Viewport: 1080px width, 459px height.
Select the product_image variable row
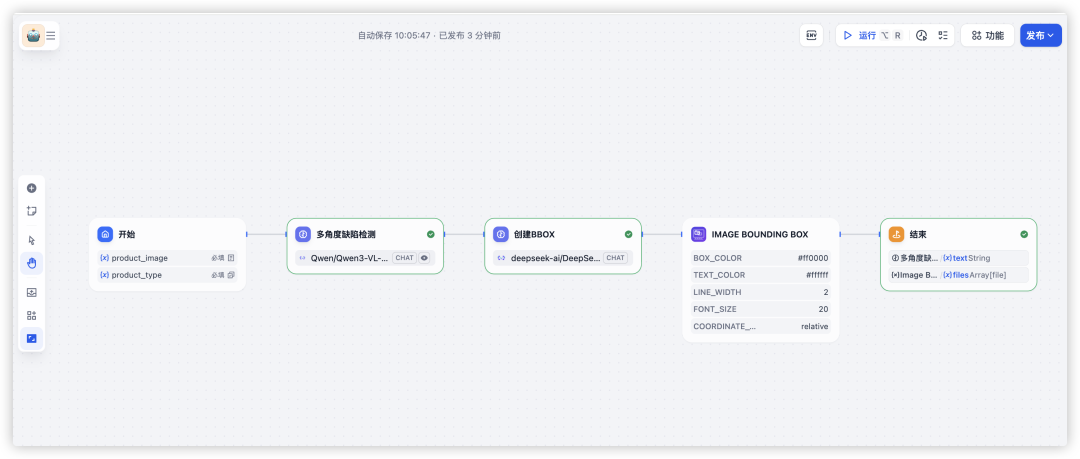[x=167, y=258]
